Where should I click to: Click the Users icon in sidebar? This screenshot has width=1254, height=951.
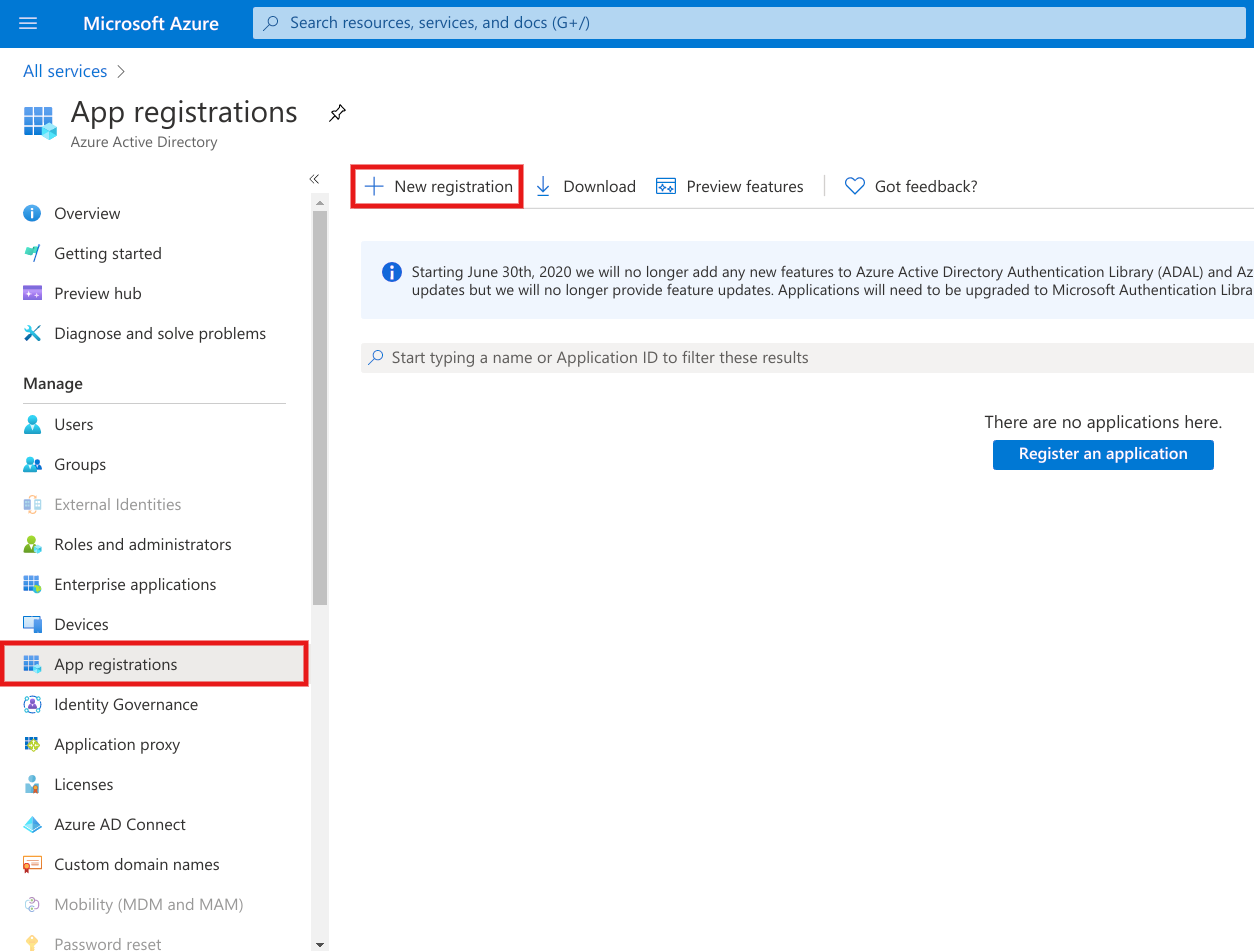pos(32,424)
